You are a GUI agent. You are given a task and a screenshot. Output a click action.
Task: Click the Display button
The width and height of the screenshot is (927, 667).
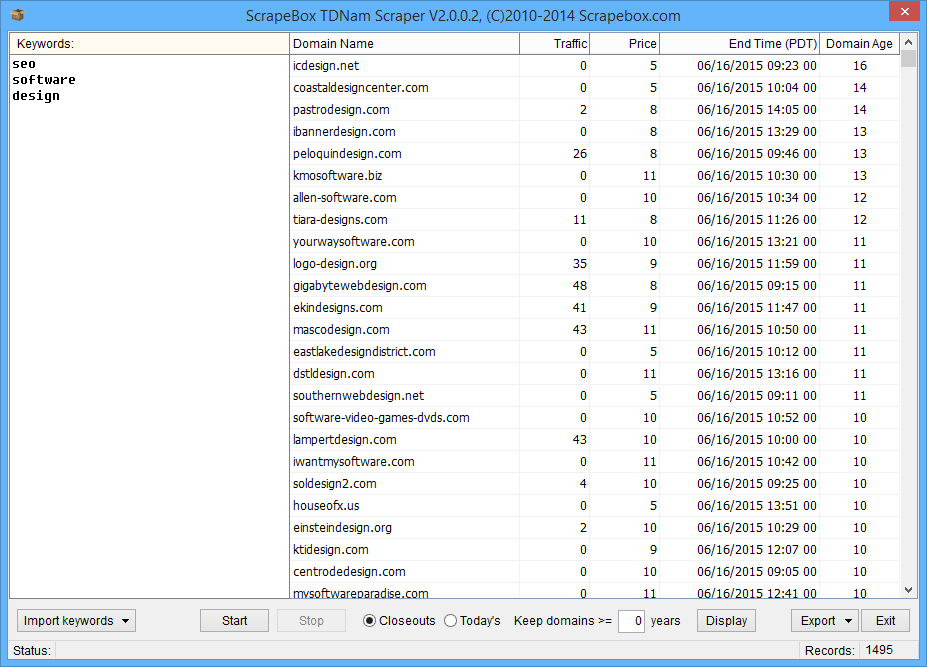tap(726, 621)
